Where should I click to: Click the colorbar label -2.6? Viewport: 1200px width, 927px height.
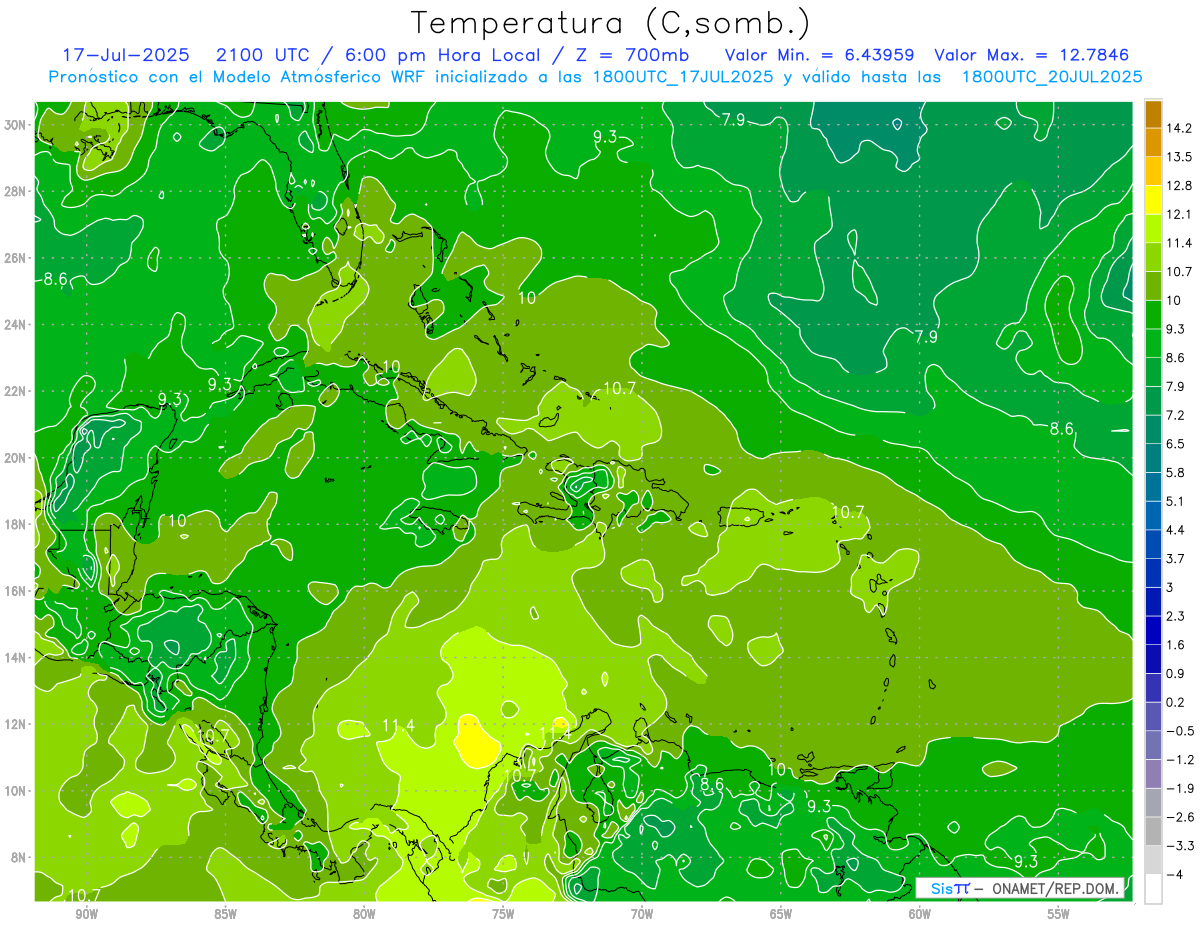(x=1180, y=817)
